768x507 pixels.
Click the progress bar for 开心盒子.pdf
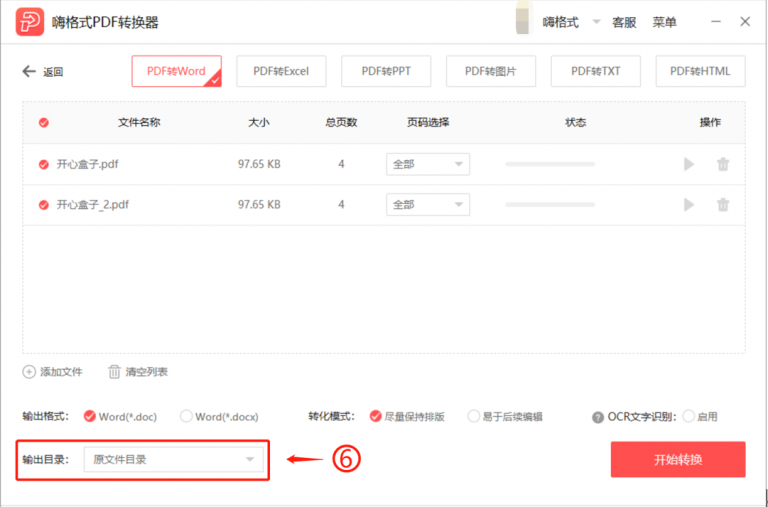coord(550,164)
